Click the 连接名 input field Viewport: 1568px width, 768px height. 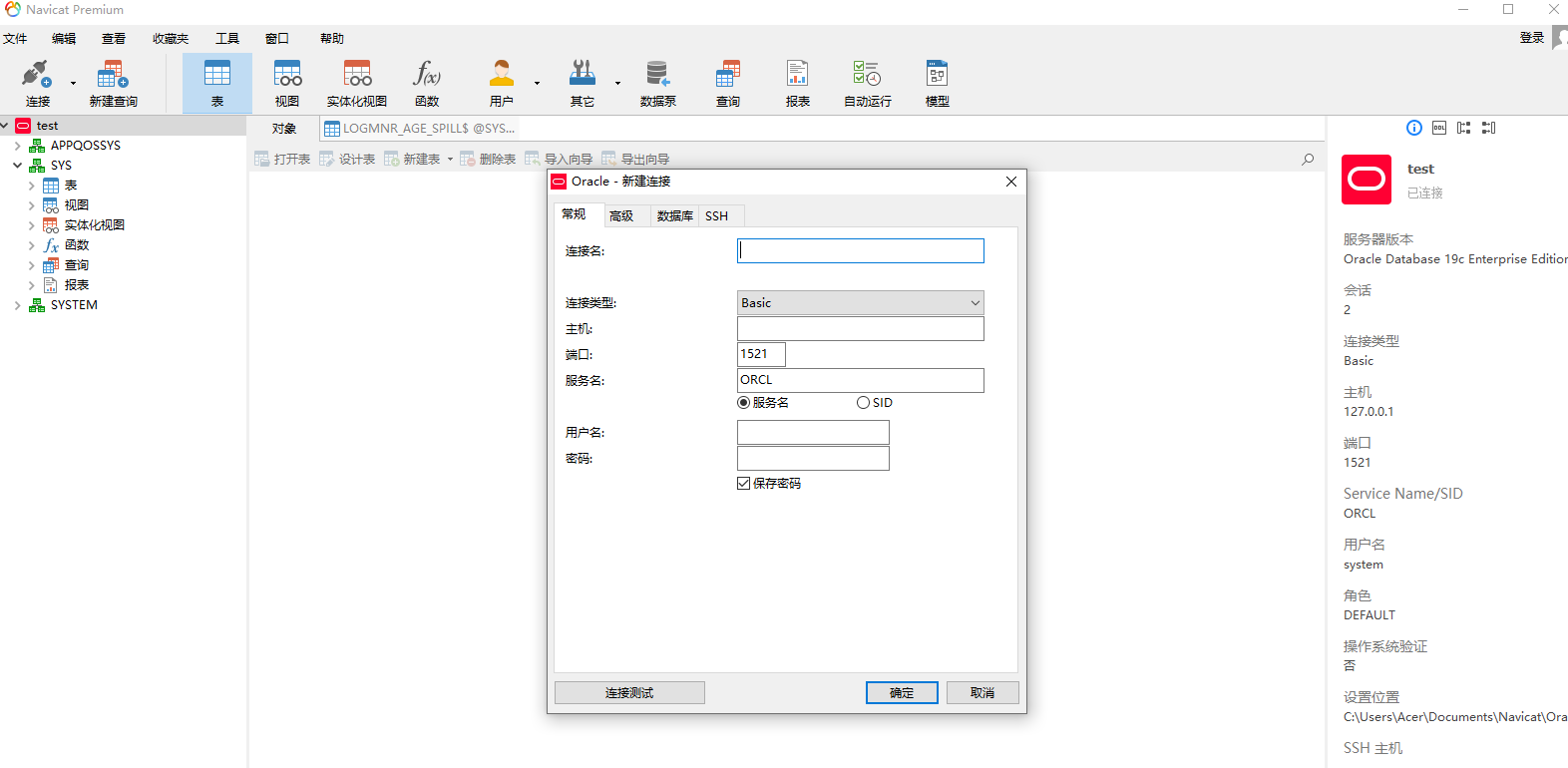861,250
